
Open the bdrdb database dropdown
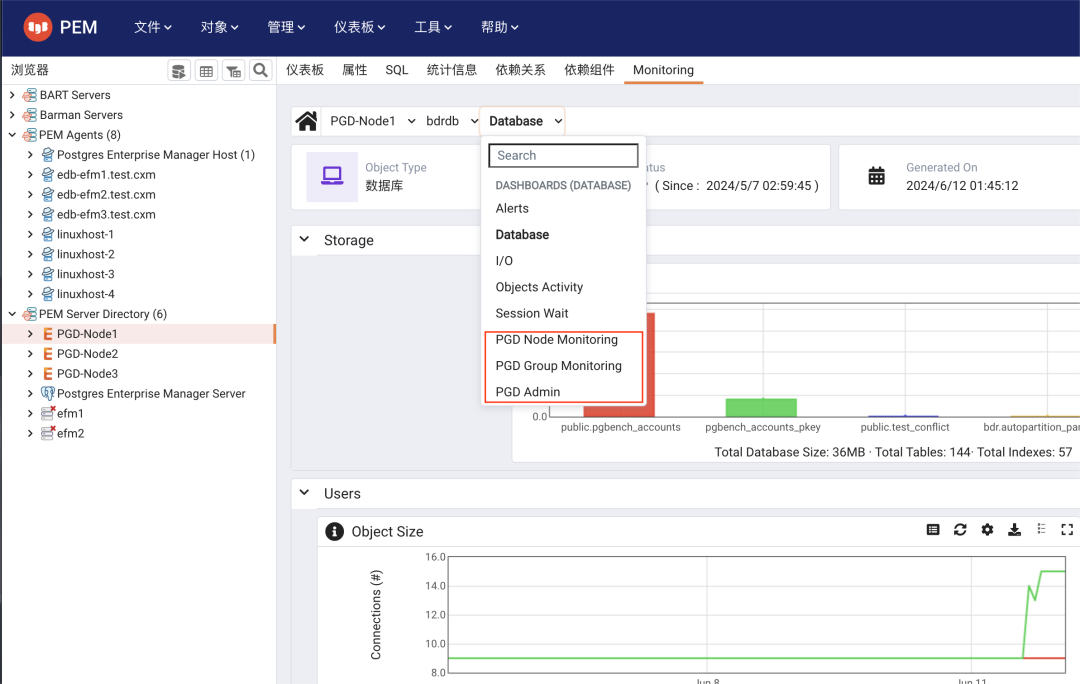coord(451,121)
